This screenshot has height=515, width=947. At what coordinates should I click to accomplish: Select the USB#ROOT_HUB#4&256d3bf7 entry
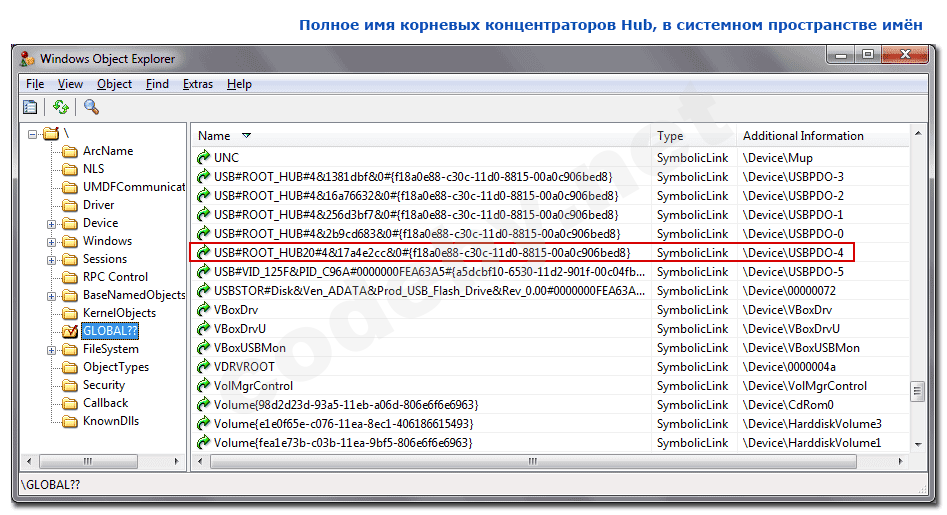point(416,215)
